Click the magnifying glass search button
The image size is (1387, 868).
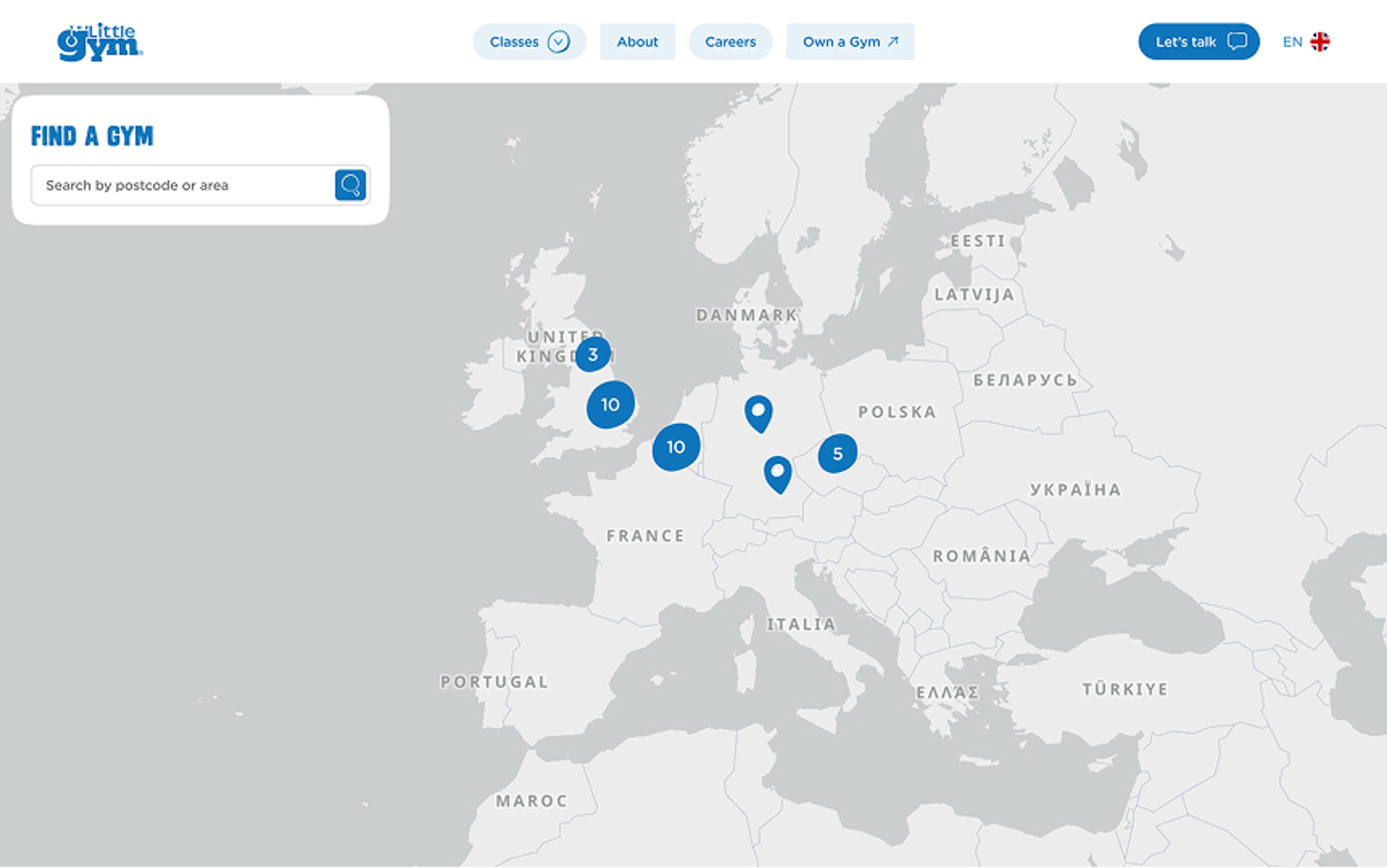coord(350,185)
